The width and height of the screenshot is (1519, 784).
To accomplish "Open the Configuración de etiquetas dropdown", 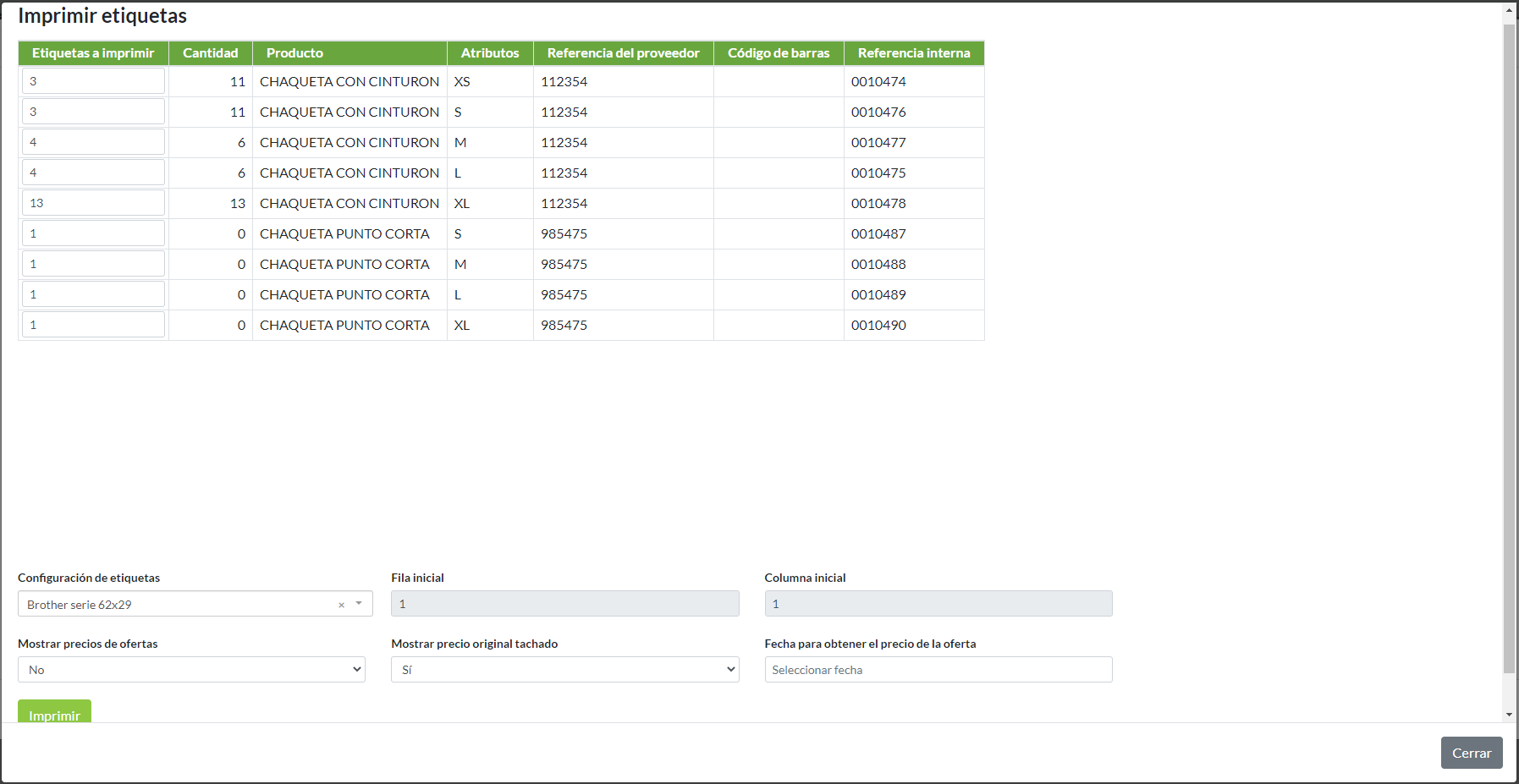I will click(359, 604).
